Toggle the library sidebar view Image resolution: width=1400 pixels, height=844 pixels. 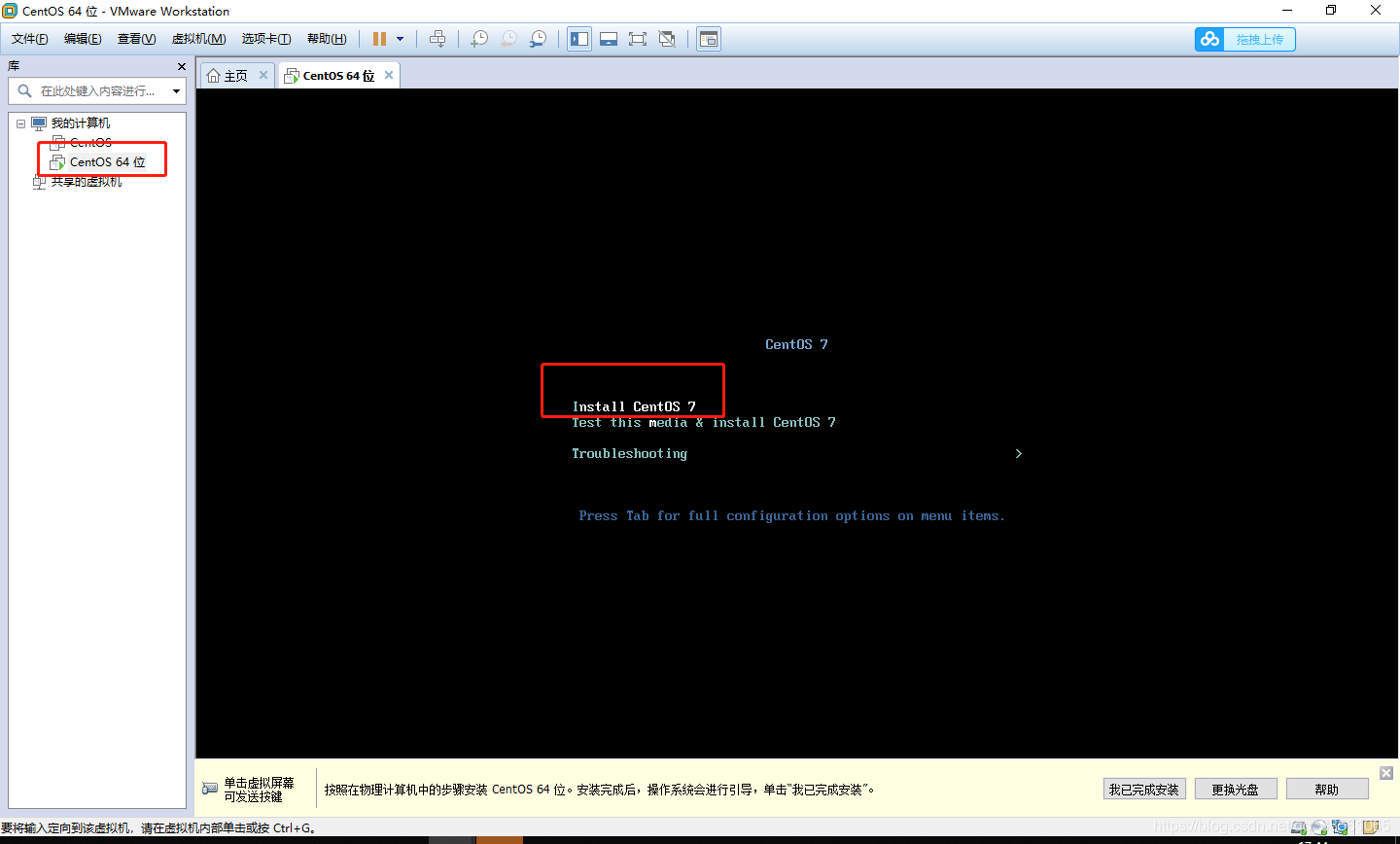coord(579,39)
